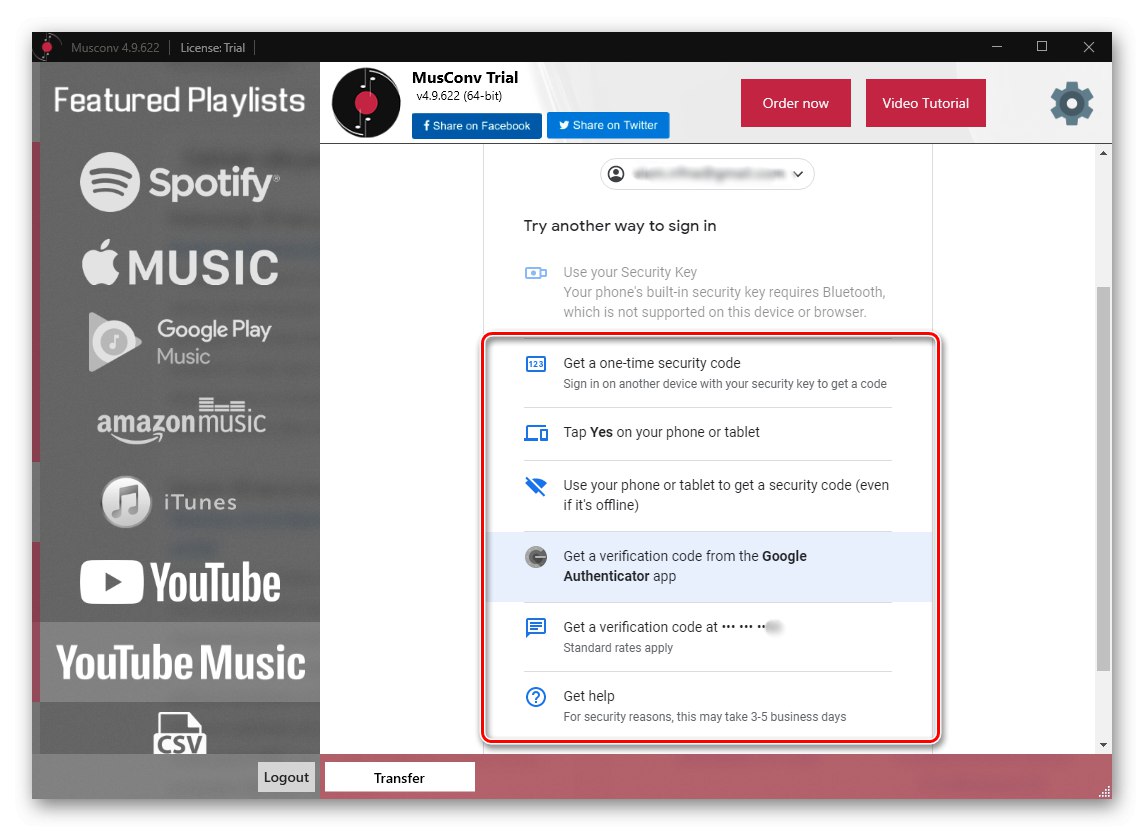Click Share on Facebook button
The image size is (1144, 831).
click(x=476, y=125)
